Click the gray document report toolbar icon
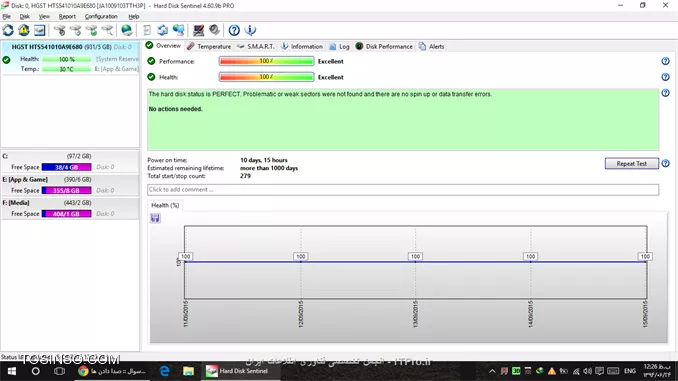The width and height of the screenshot is (678, 381). pyautogui.click(x=147, y=30)
